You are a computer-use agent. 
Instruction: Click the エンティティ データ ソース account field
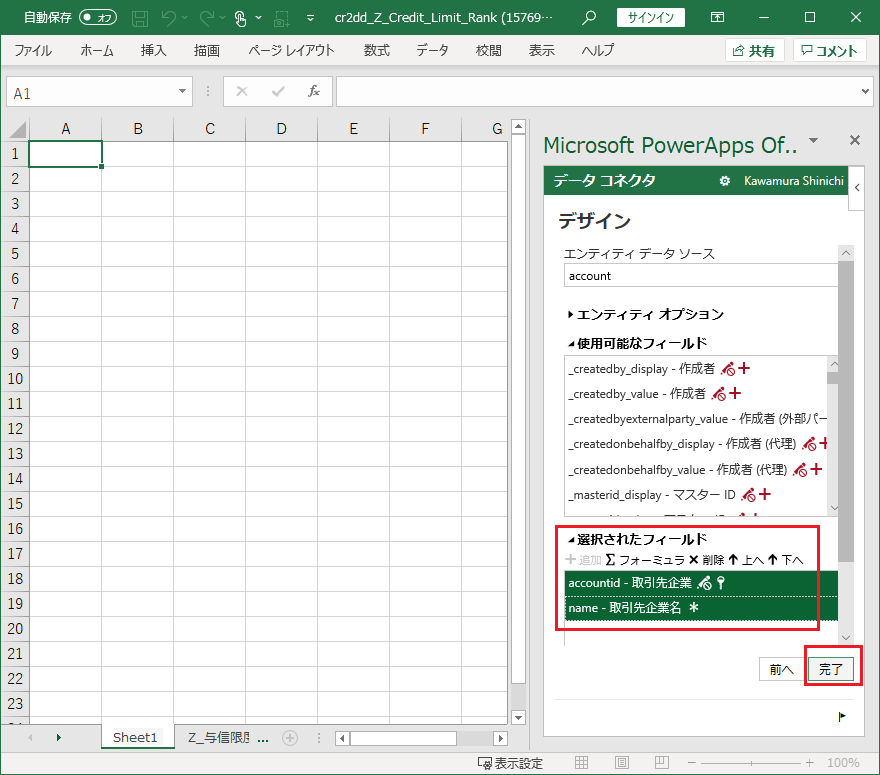click(x=701, y=276)
